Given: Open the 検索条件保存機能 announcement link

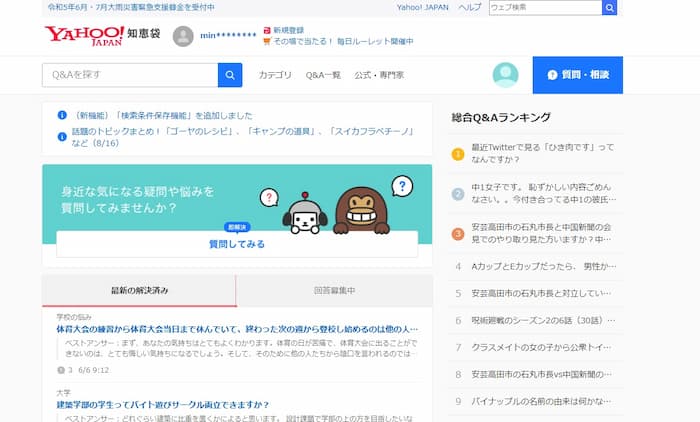Looking at the screenshot, I should pos(162,116).
